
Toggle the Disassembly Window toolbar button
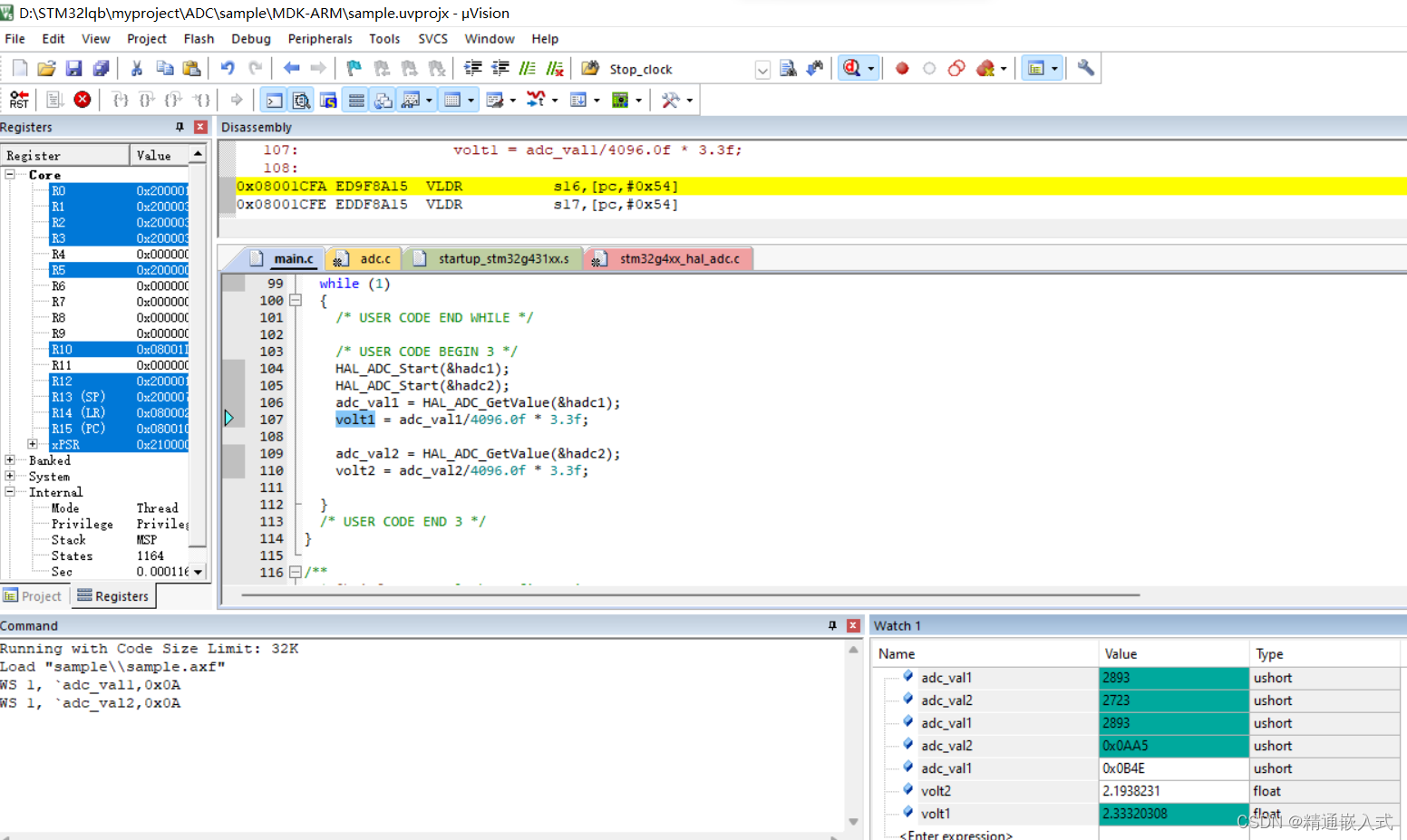tap(301, 100)
